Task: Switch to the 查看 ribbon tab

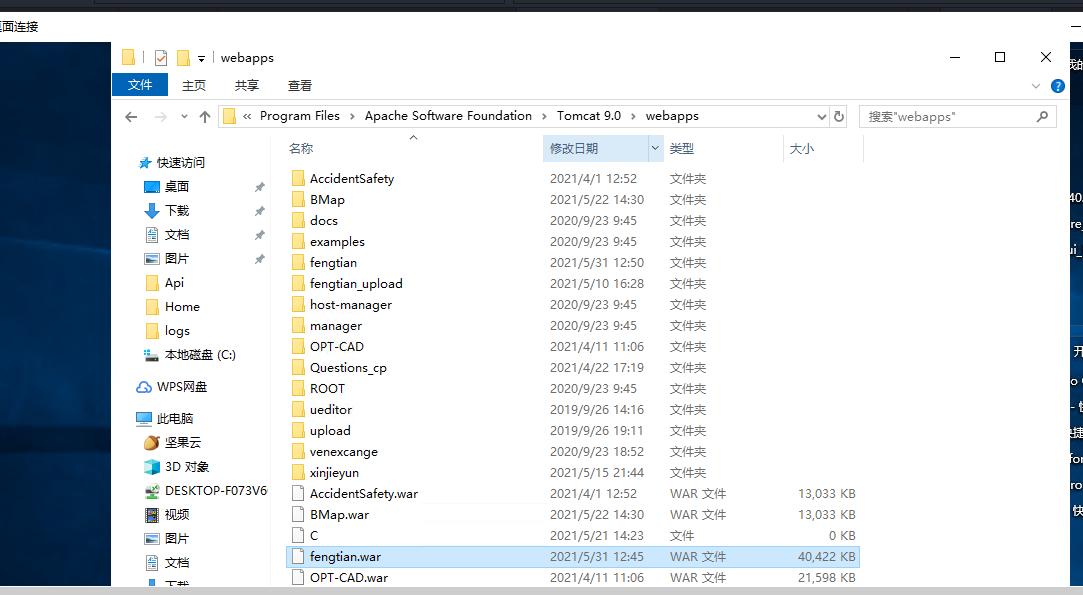Action: click(x=299, y=86)
